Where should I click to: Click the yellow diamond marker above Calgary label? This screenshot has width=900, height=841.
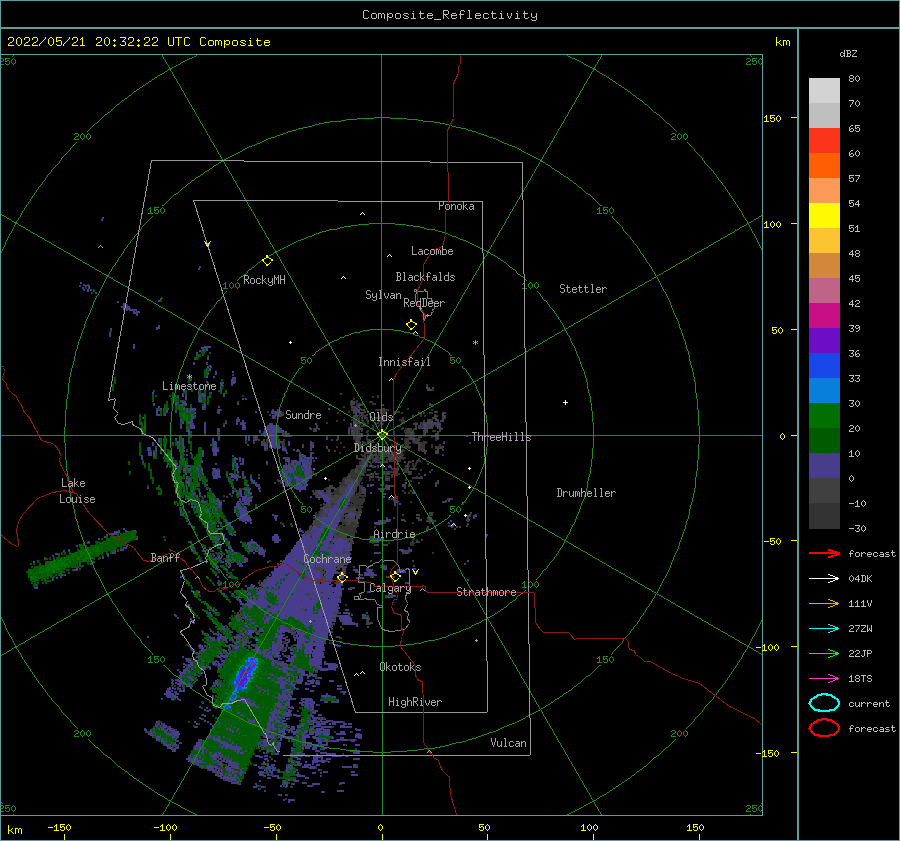pos(395,576)
